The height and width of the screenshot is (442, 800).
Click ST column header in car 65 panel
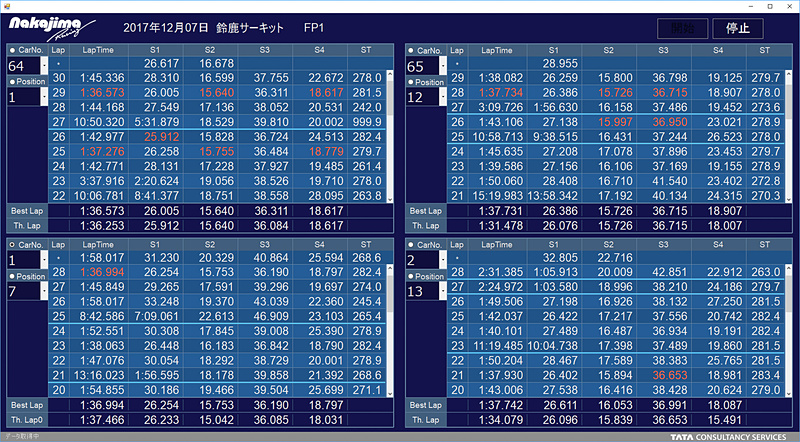click(764, 50)
